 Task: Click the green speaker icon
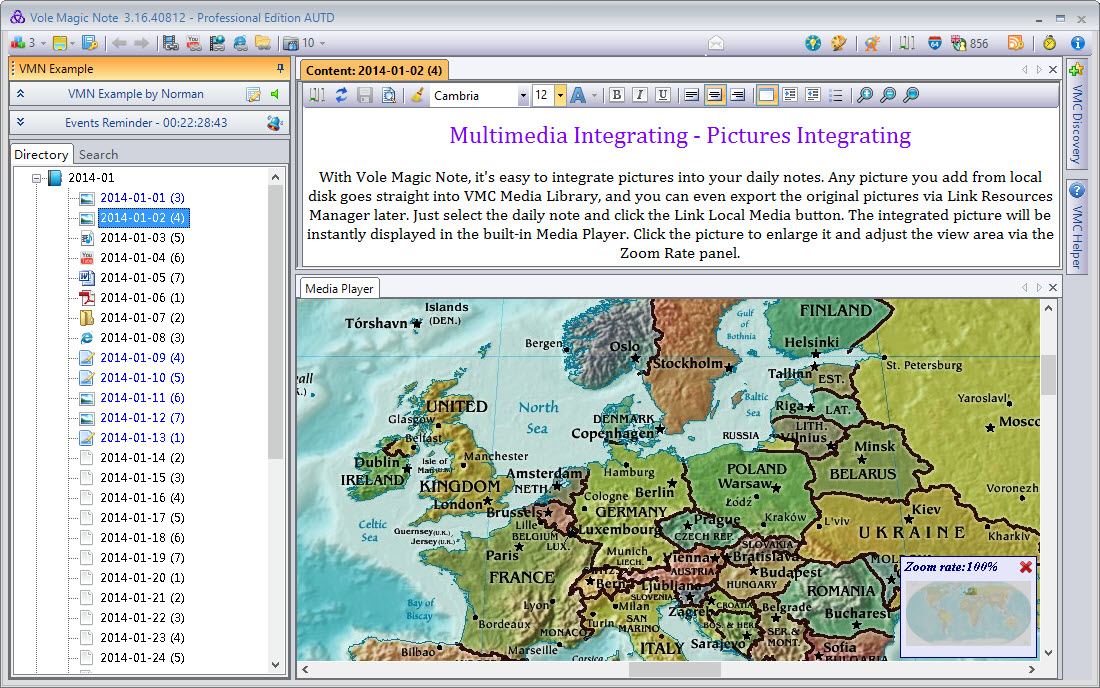pos(275,94)
